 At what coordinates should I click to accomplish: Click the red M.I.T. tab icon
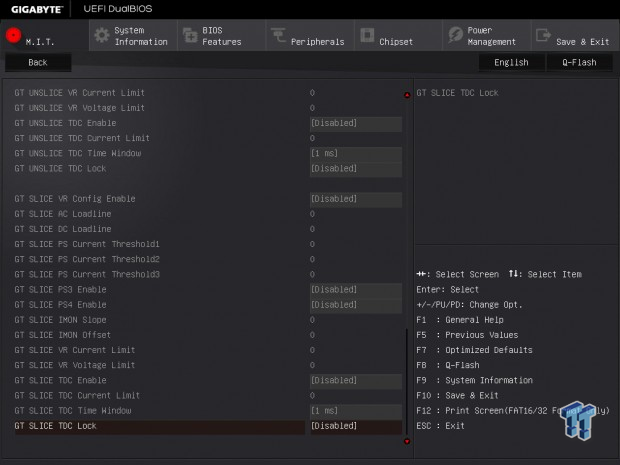[x=13, y=35]
